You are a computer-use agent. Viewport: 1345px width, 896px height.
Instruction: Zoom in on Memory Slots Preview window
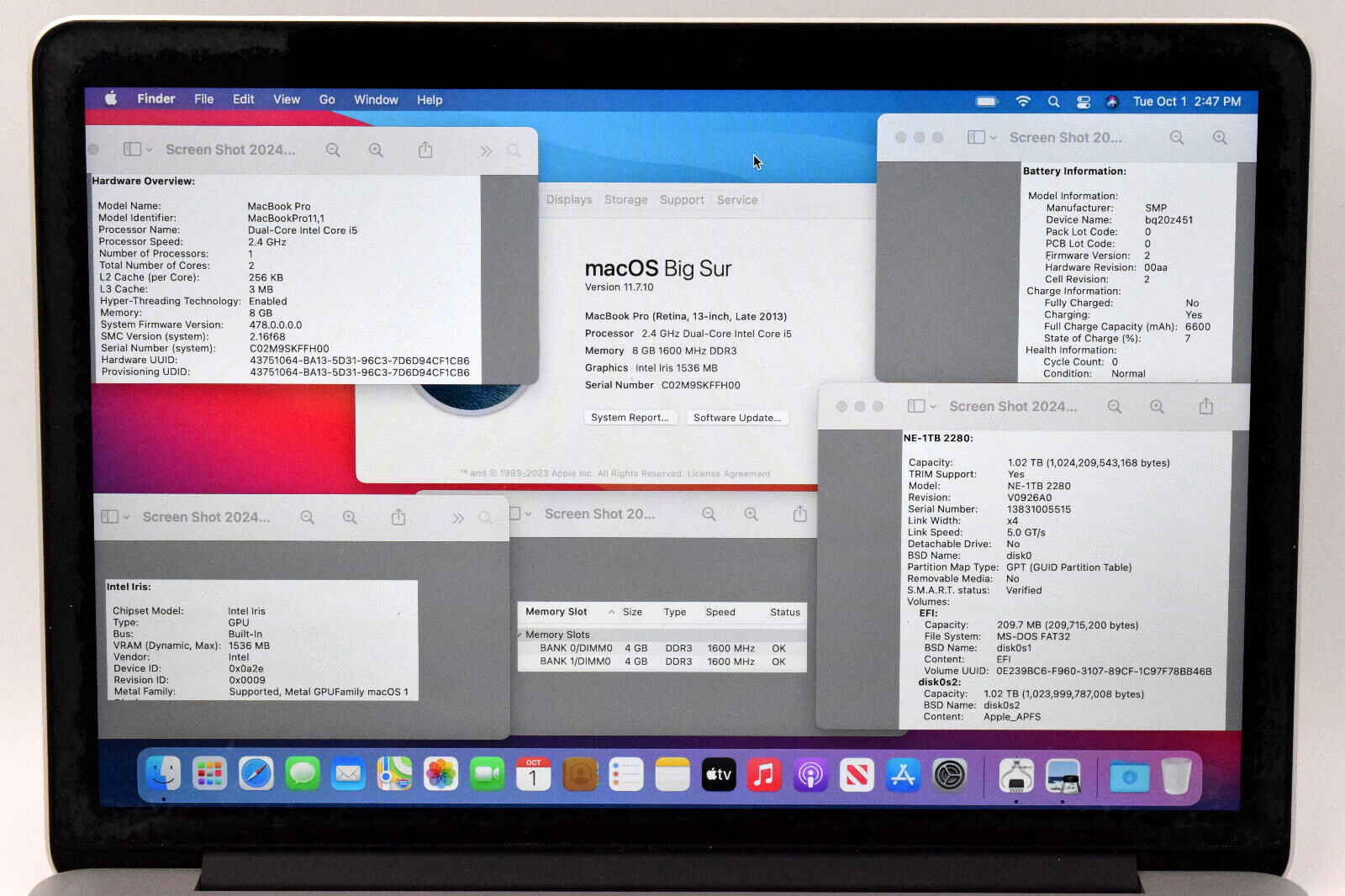tap(751, 514)
